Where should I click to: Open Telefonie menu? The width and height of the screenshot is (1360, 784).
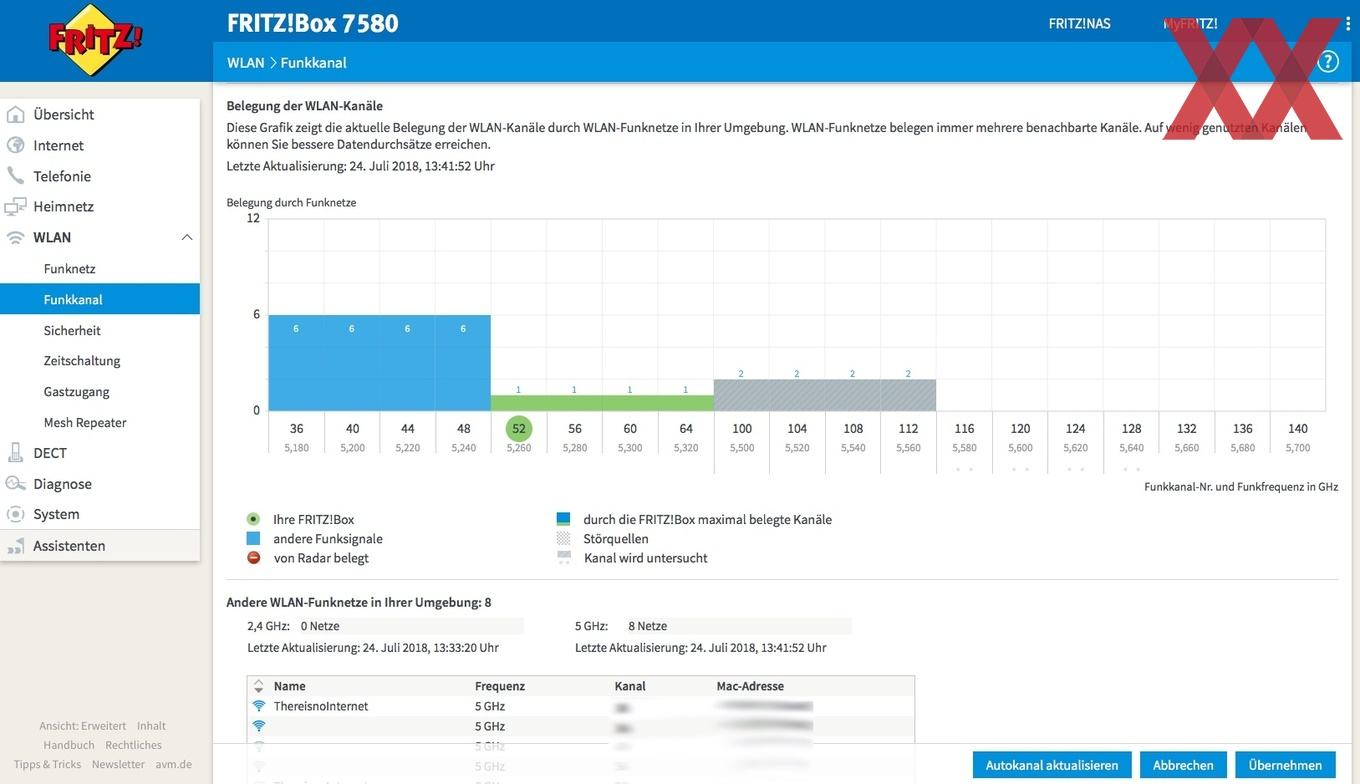click(x=62, y=176)
